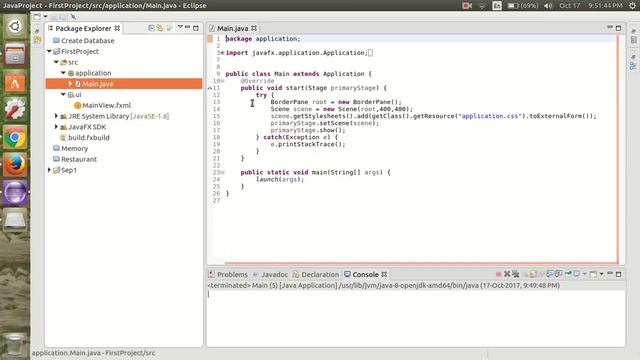
Task: Select the Package Explorer tab
Action: click(84, 28)
